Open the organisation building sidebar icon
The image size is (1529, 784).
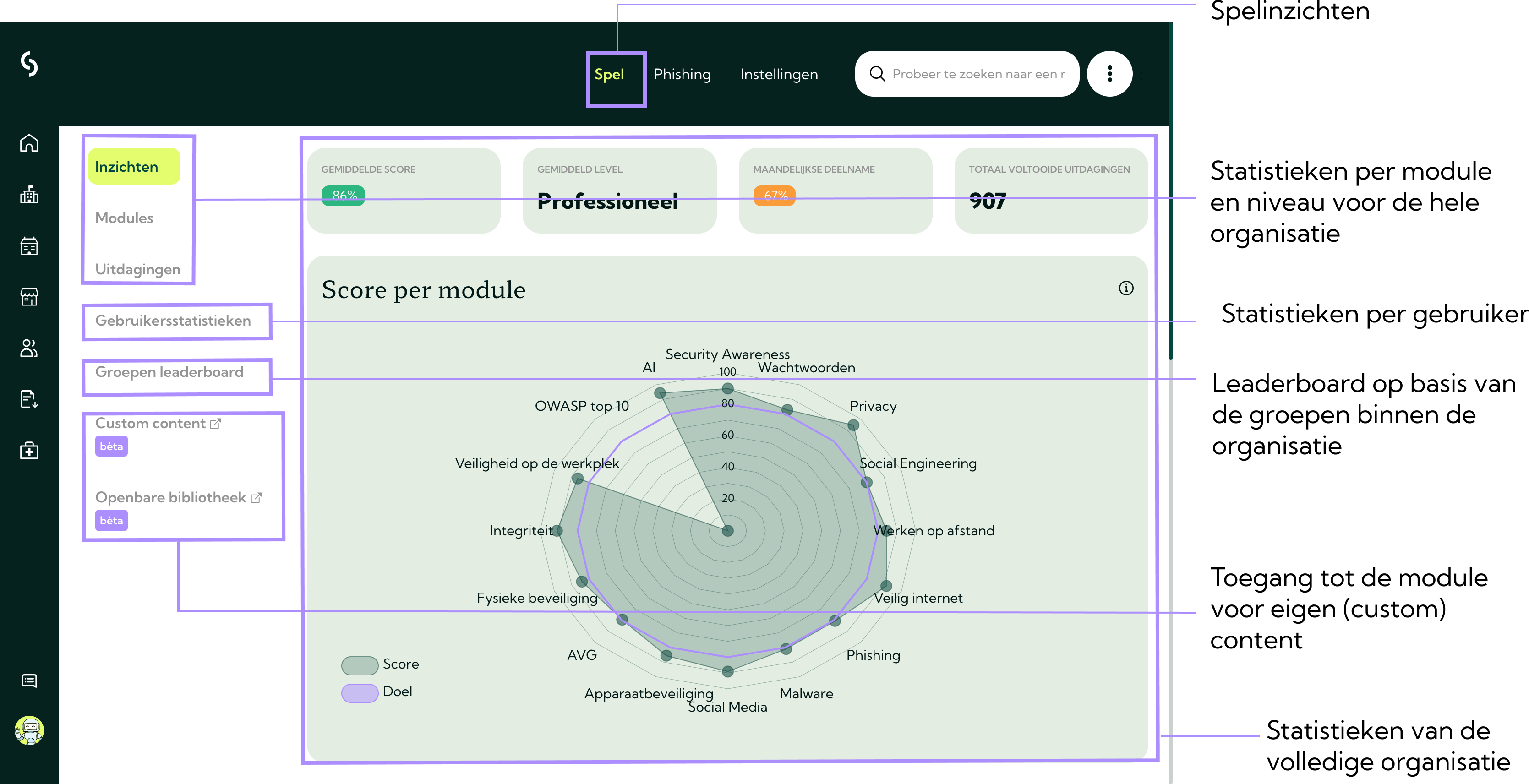coord(29,194)
